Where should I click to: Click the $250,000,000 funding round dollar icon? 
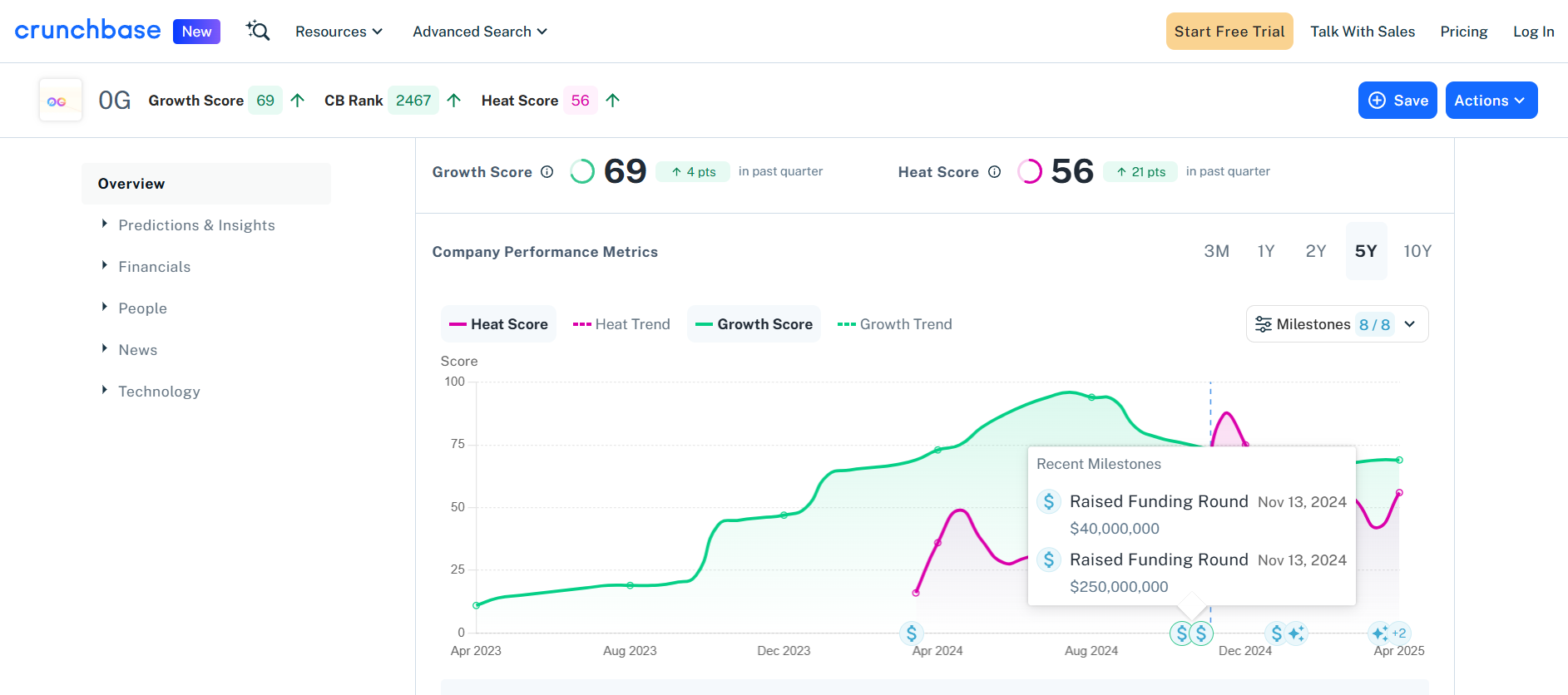[1049, 559]
